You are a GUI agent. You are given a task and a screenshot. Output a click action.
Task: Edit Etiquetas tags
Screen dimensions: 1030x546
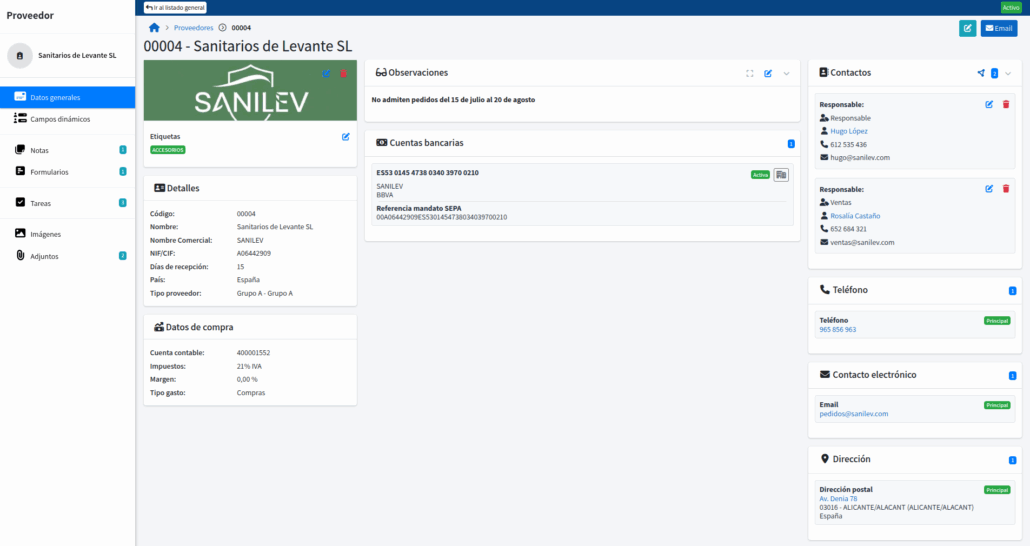pyautogui.click(x=346, y=137)
